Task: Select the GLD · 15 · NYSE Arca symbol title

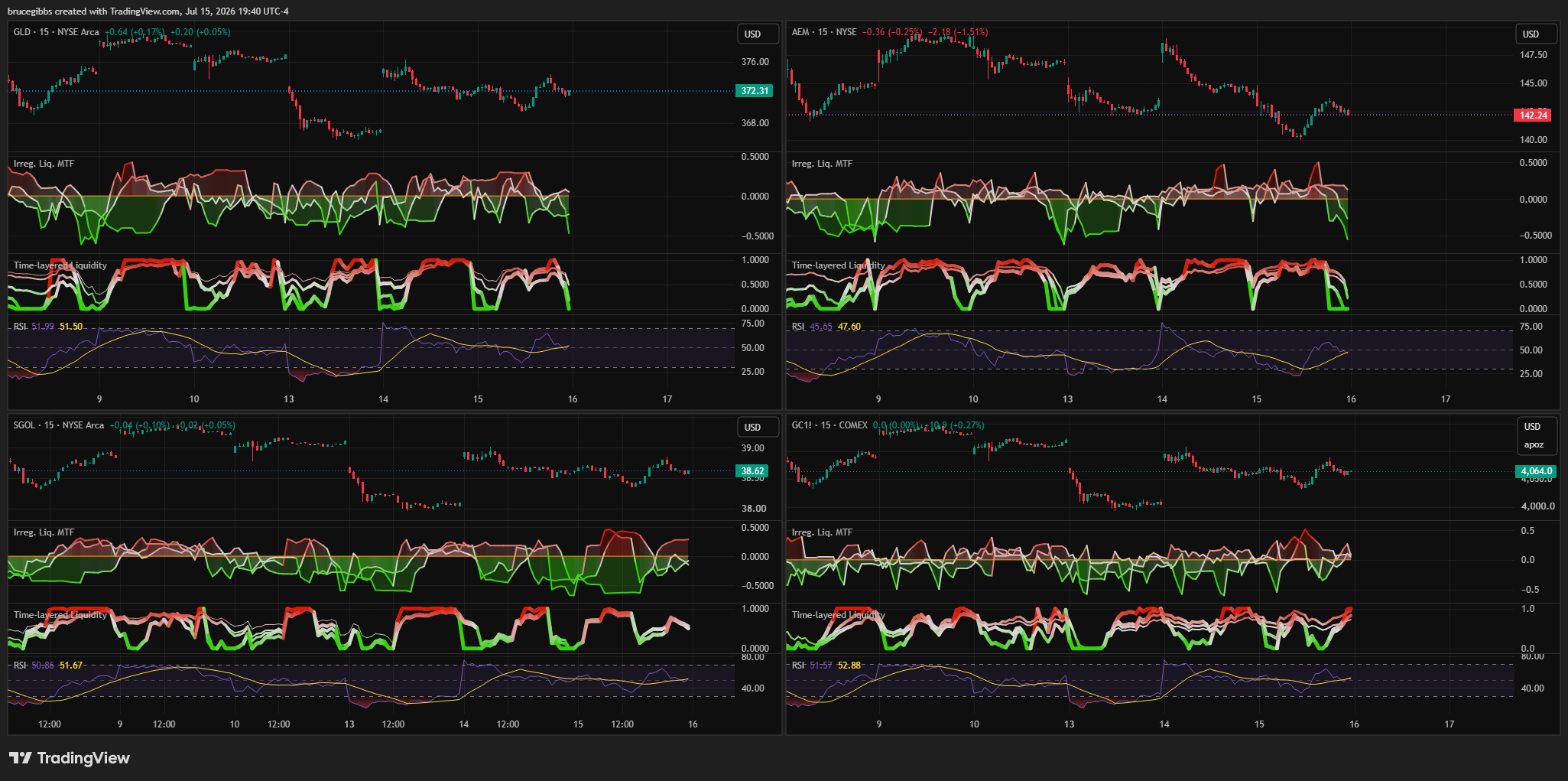Action: [57, 32]
